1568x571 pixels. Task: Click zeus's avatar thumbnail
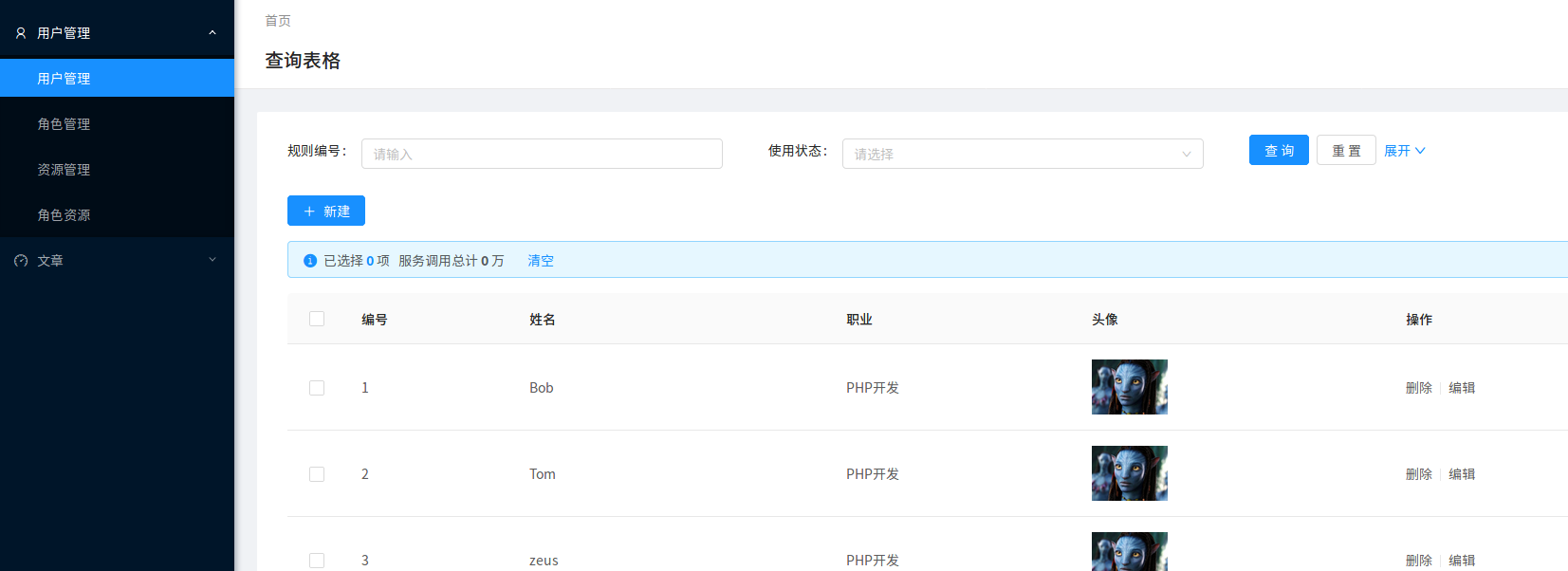[1130, 551]
